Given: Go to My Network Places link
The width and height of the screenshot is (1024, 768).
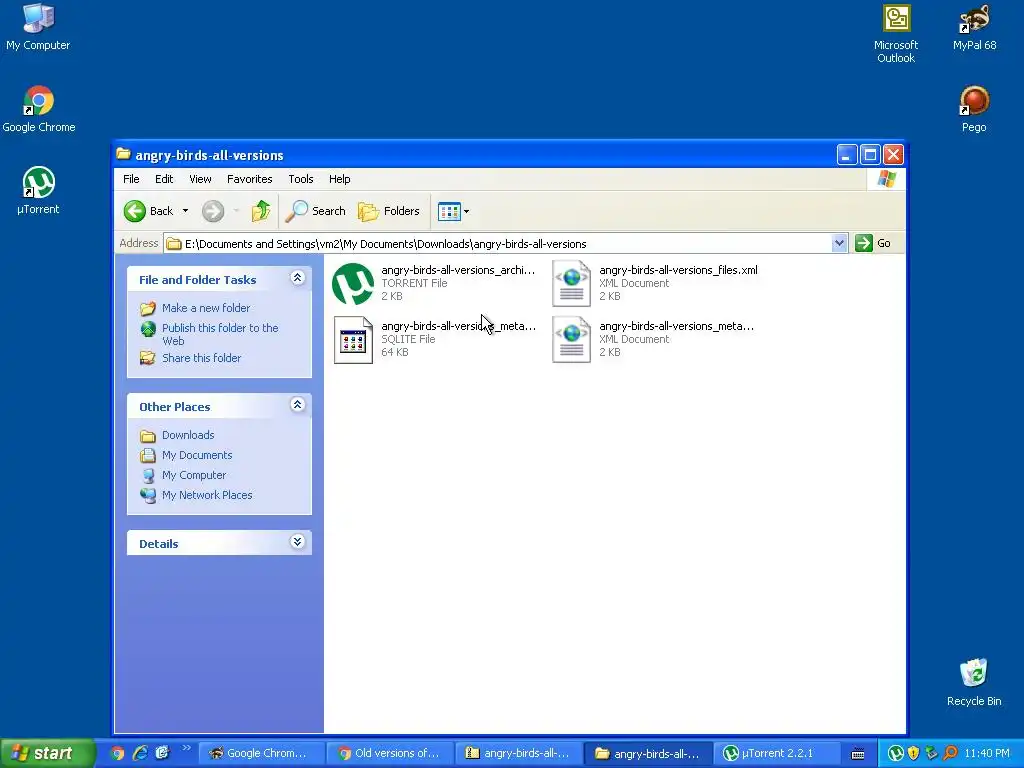Looking at the screenshot, I should pyautogui.click(x=207, y=495).
